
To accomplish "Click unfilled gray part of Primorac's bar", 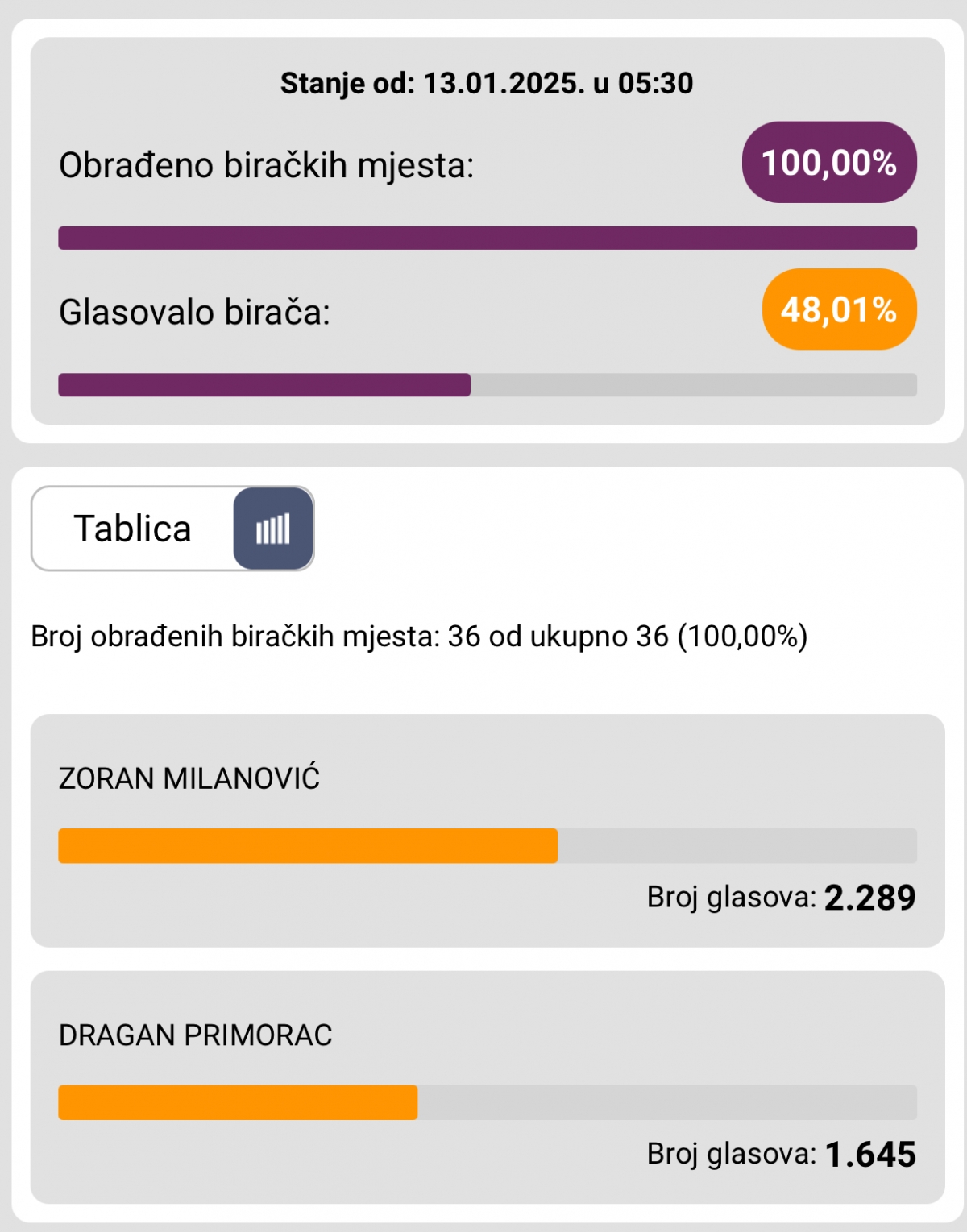I will (x=667, y=1102).
